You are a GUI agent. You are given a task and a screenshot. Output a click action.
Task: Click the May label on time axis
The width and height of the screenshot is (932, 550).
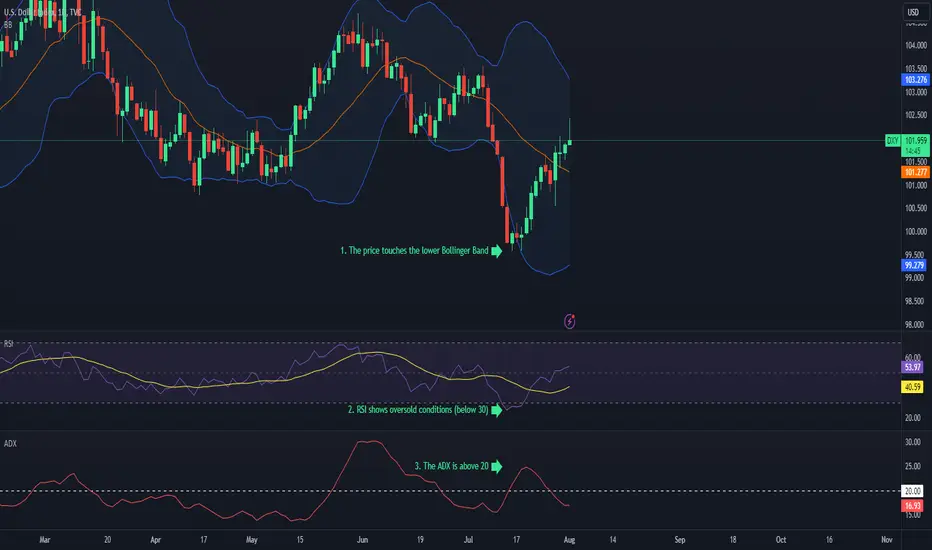251,540
